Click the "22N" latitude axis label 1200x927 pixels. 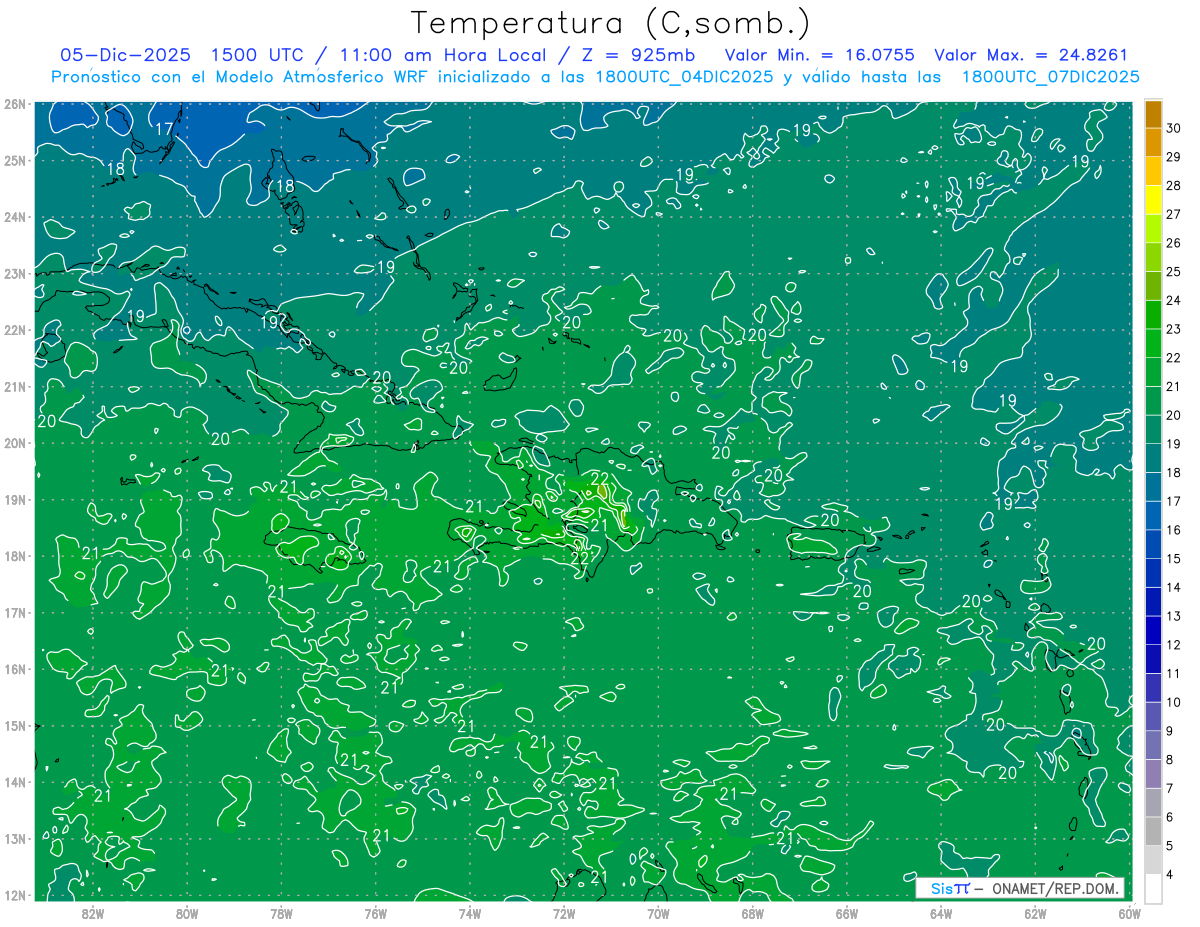14,330
